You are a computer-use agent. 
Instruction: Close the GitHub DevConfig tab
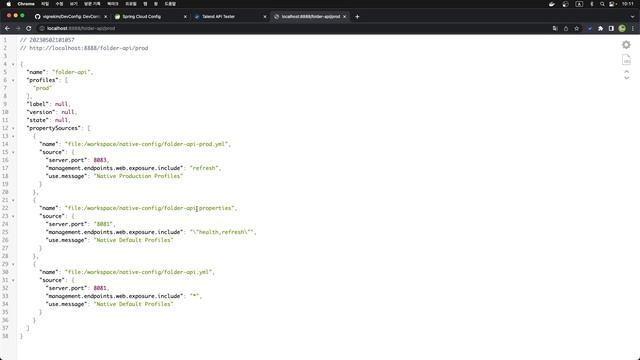click(106, 17)
